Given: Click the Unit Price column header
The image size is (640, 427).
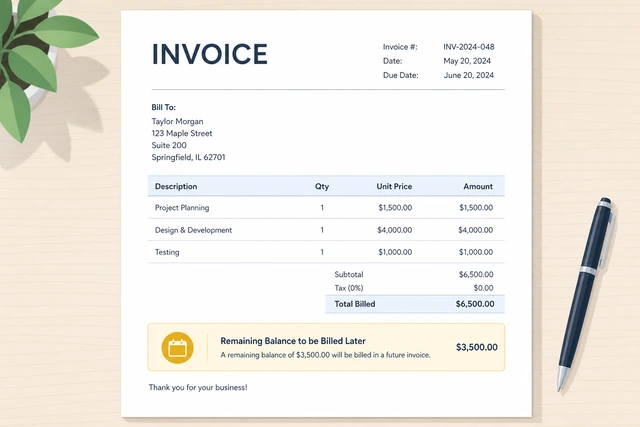Looking at the screenshot, I should (x=394, y=186).
